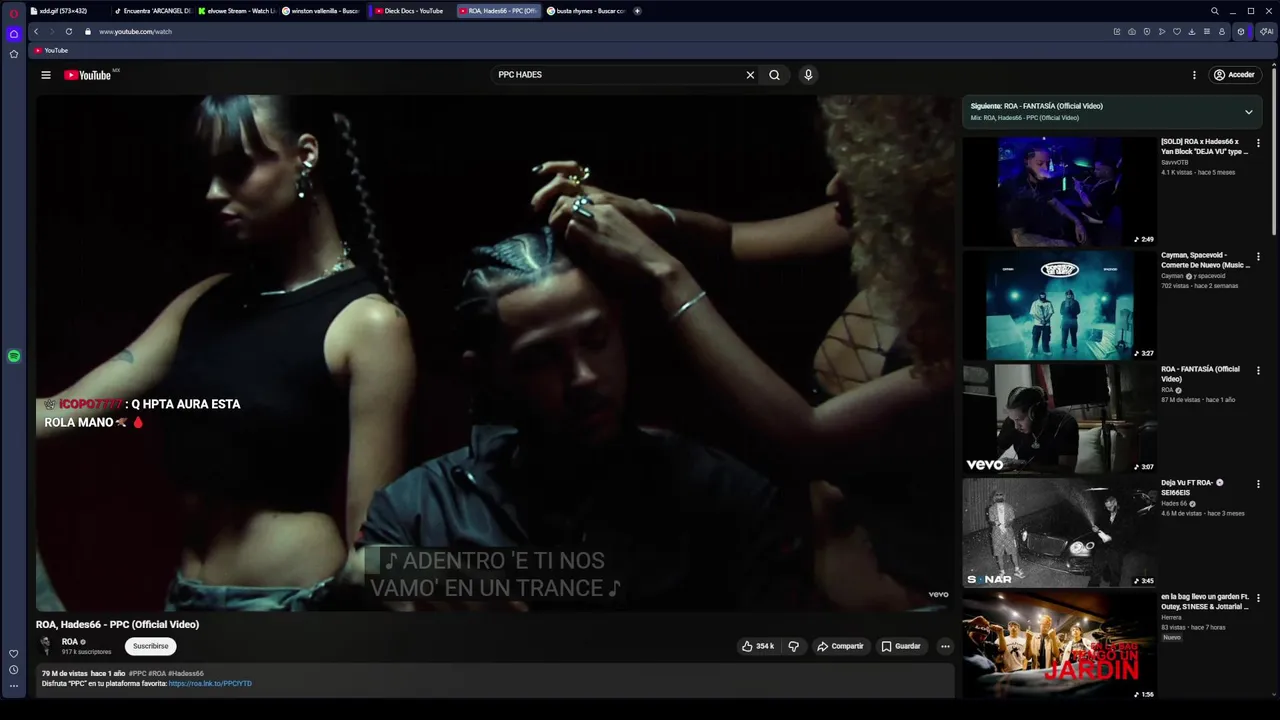The height and width of the screenshot is (720, 1280).
Task: Open en la bag llevo un garden thumbnail
Action: [x=1059, y=645]
